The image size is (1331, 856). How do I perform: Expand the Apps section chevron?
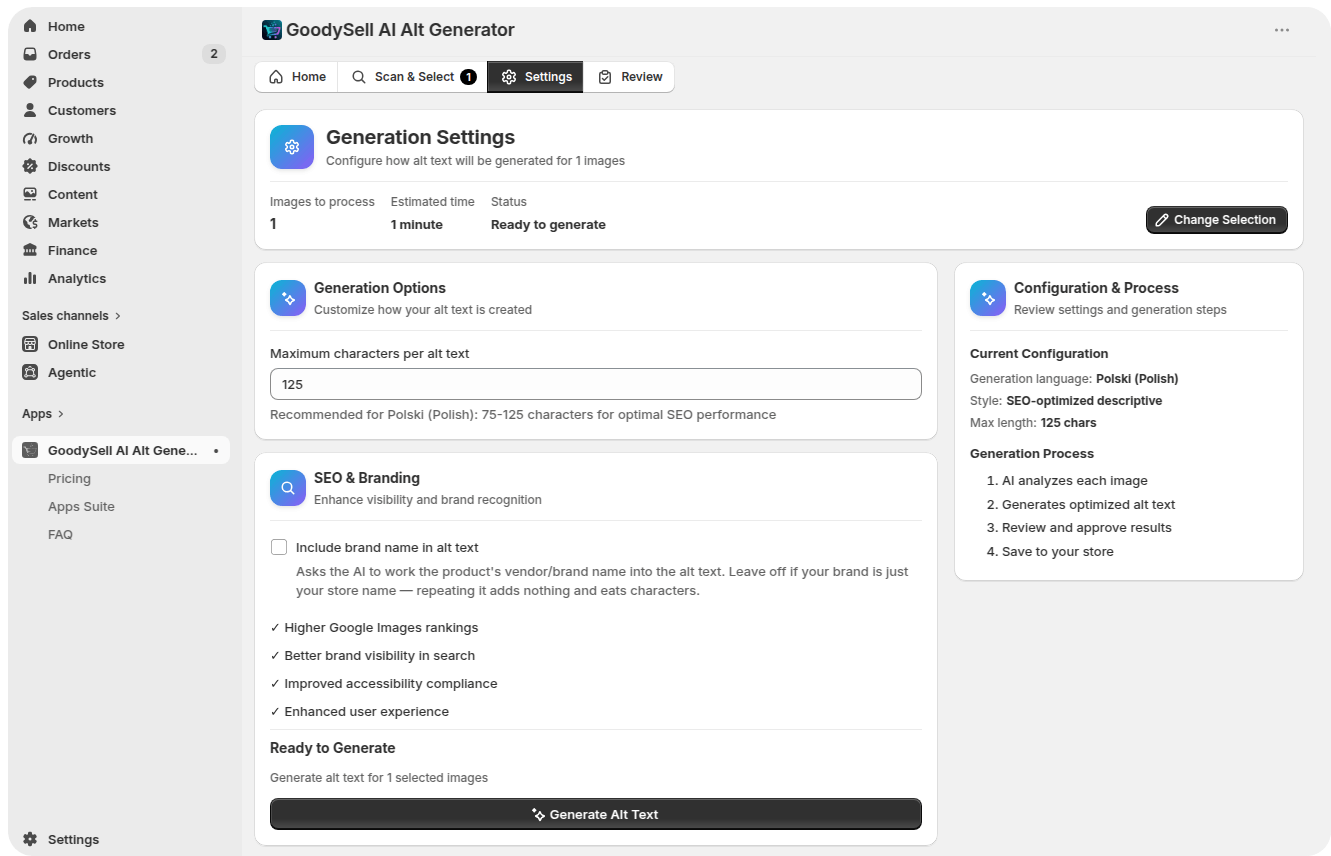tap(60, 413)
